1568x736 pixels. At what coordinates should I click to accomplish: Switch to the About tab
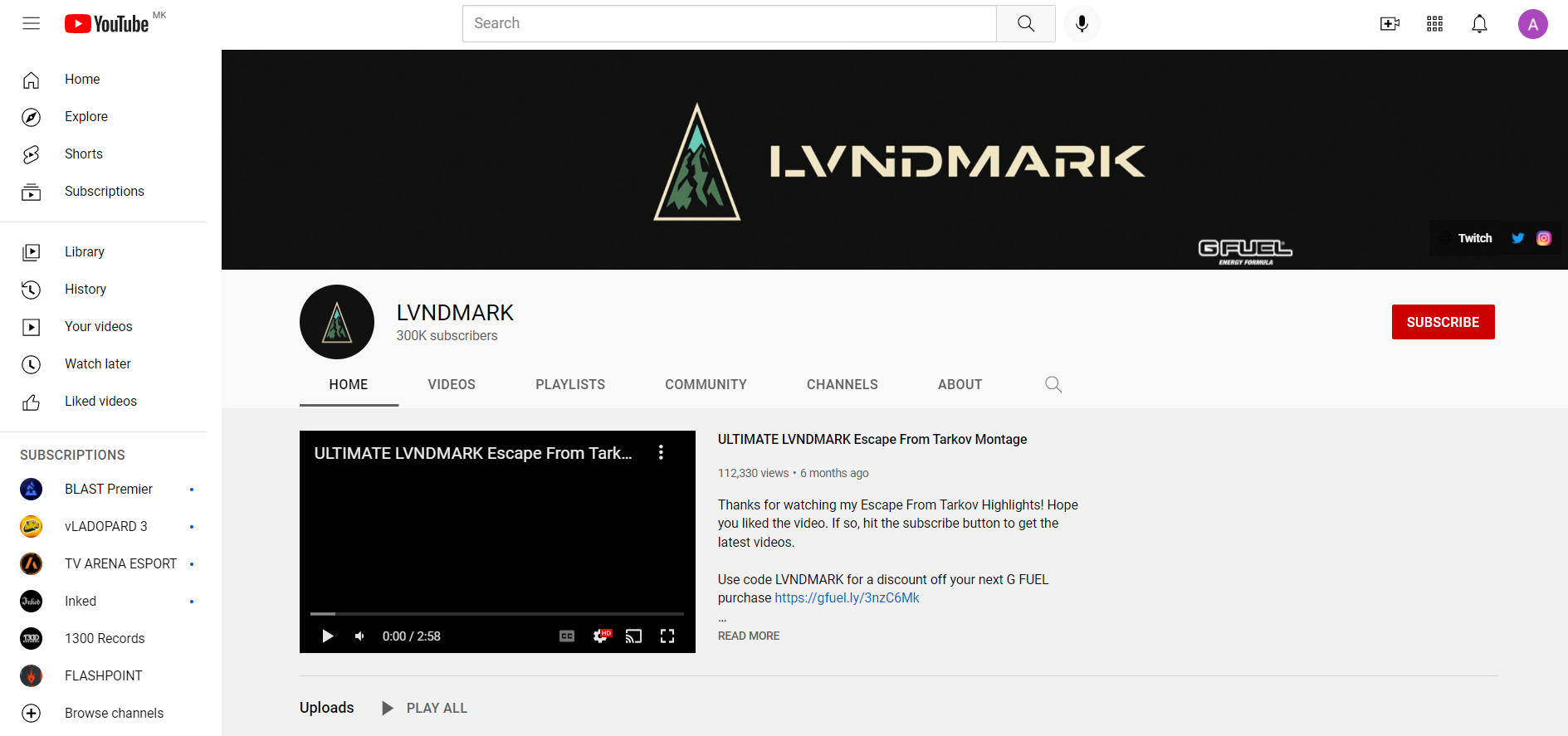coord(960,385)
